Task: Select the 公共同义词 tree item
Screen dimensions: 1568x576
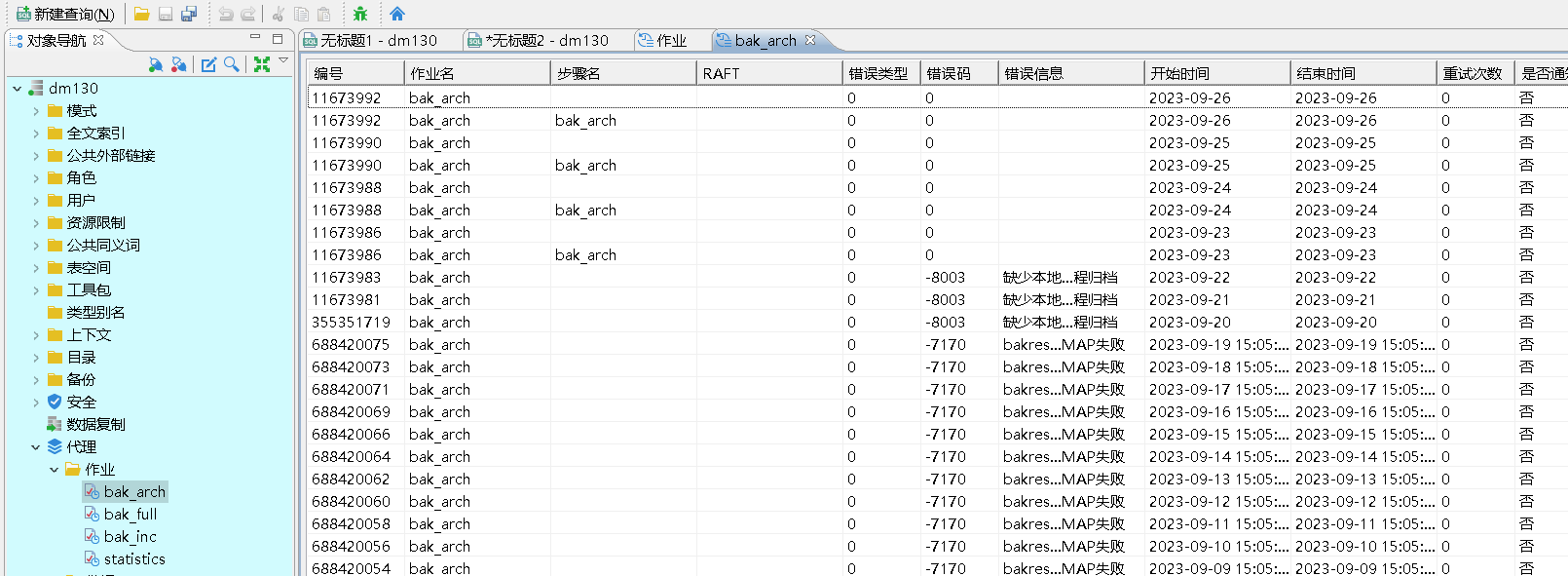Action: (x=102, y=246)
